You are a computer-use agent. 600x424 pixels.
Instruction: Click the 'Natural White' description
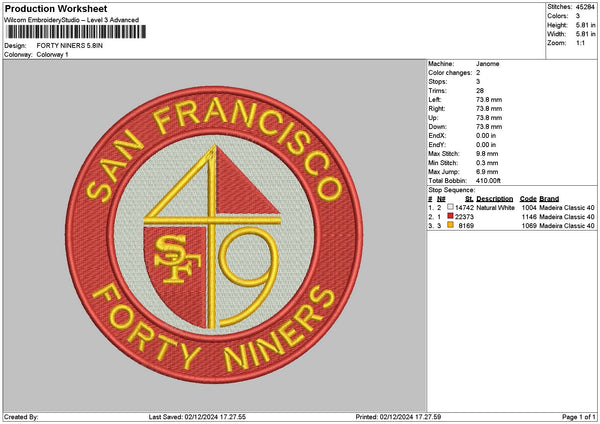coord(495,207)
